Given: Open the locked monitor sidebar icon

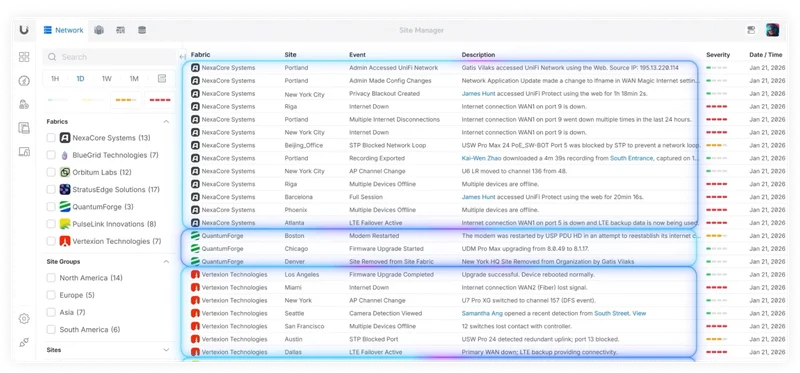Looking at the screenshot, I should pyautogui.click(x=24, y=151).
